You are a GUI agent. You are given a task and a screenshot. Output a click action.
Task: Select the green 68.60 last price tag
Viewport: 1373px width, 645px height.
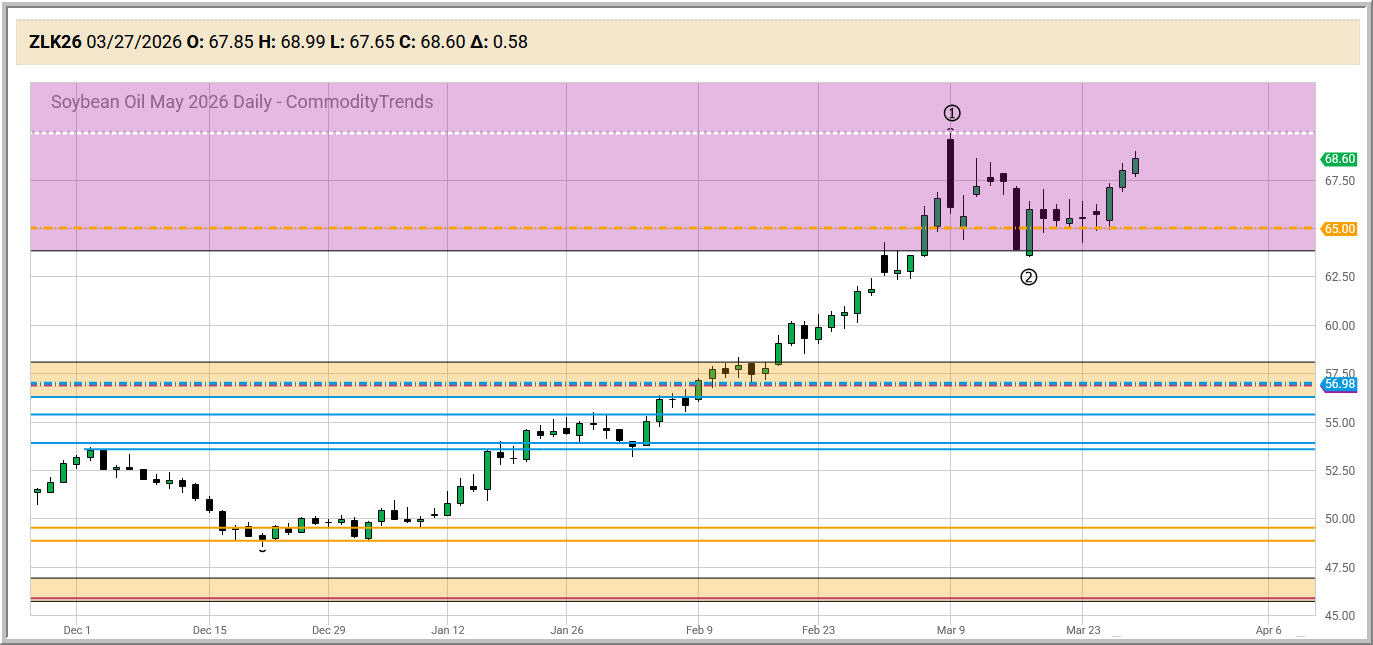click(x=1339, y=159)
